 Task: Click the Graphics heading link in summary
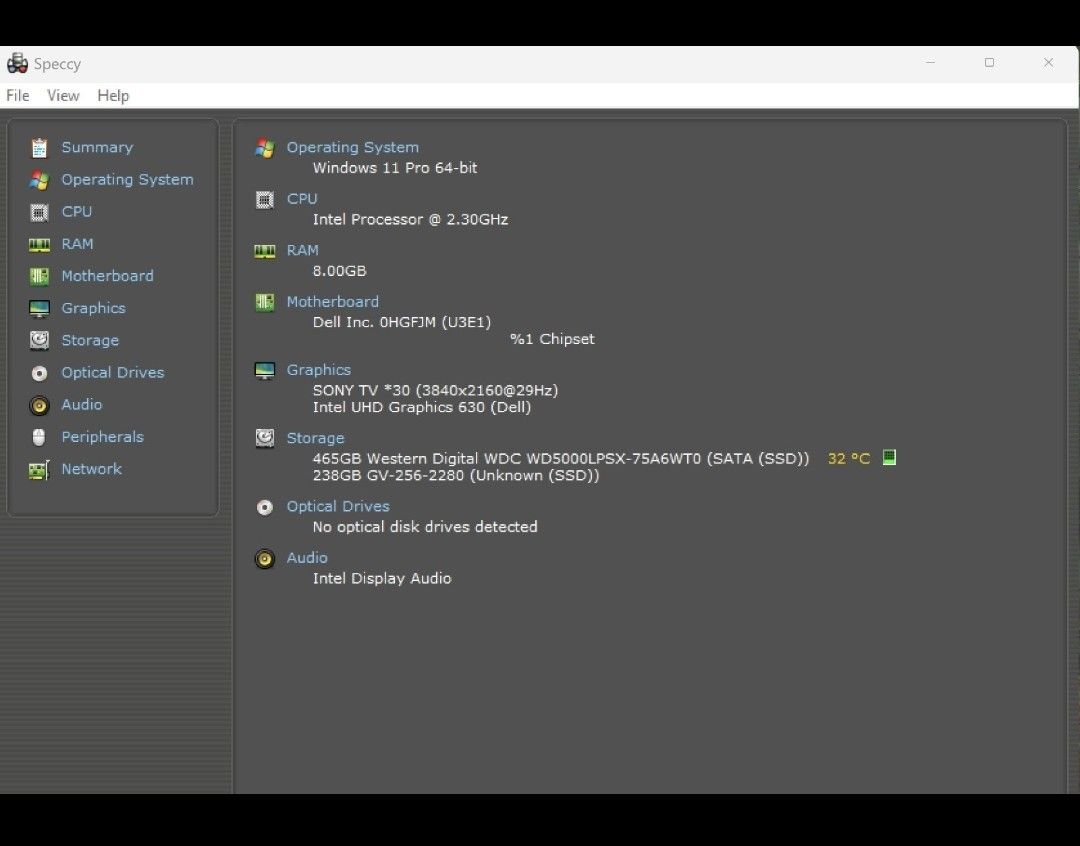click(318, 370)
